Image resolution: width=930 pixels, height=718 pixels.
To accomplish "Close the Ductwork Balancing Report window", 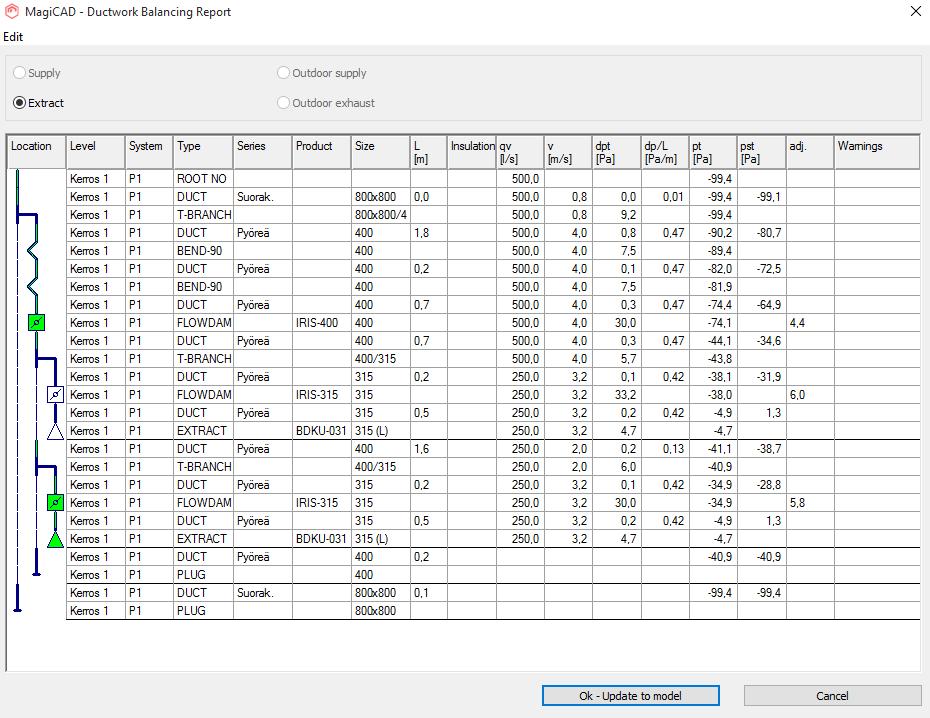I will (x=916, y=11).
